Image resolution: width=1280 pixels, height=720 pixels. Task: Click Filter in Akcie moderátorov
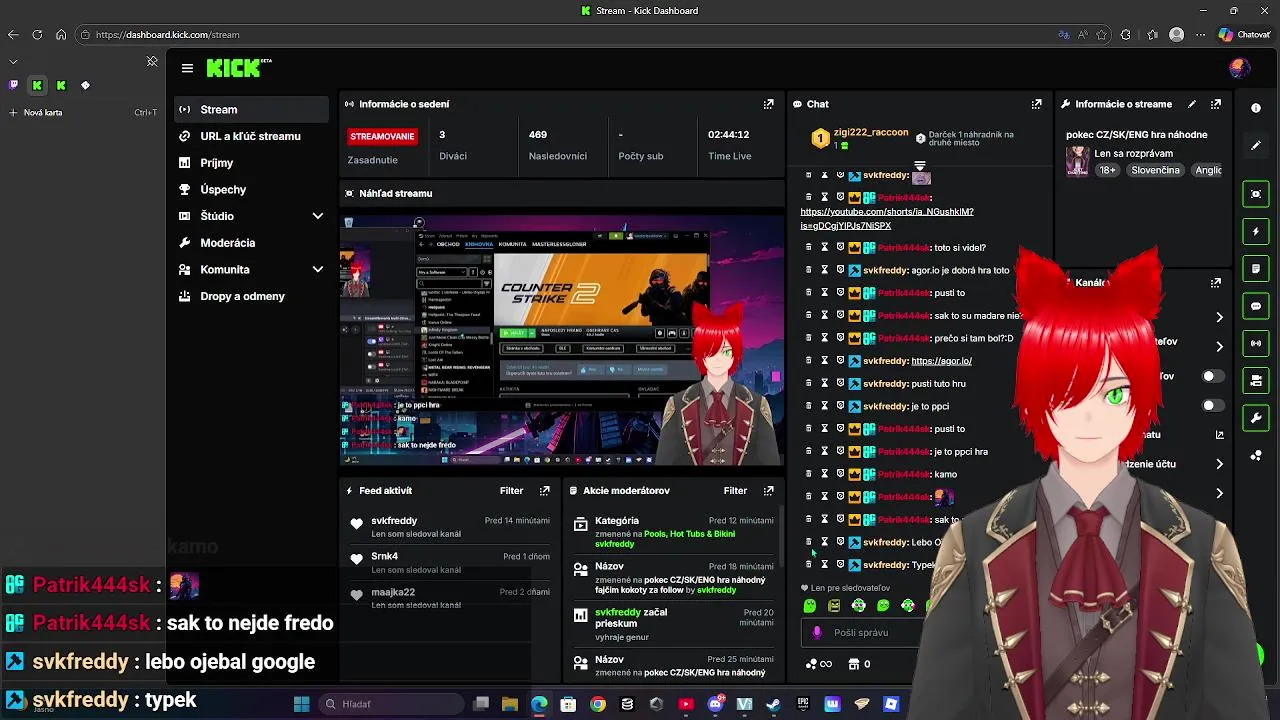[735, 491]
